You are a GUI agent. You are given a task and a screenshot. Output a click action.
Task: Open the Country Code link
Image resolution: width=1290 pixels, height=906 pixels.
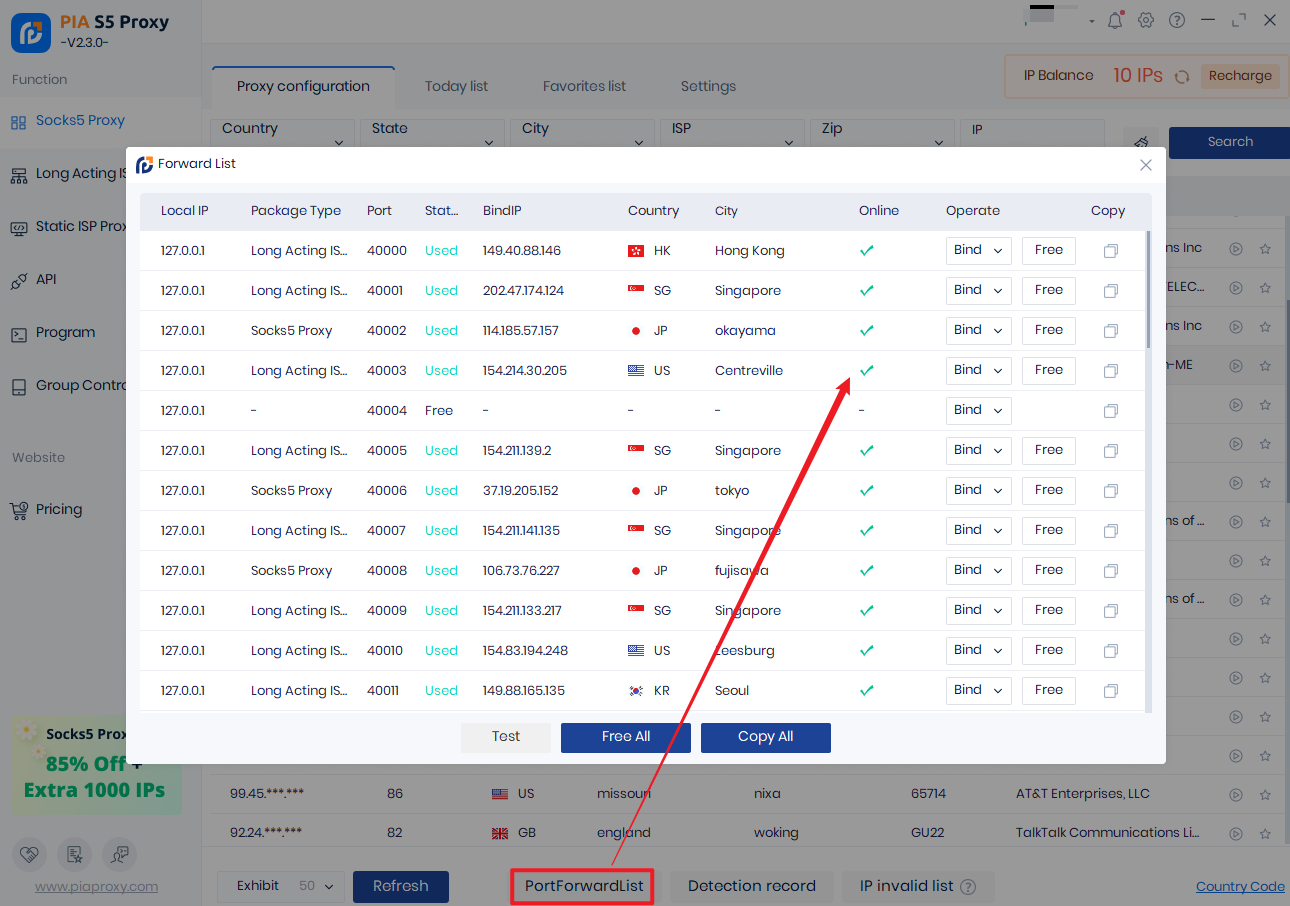point(1240,886)
